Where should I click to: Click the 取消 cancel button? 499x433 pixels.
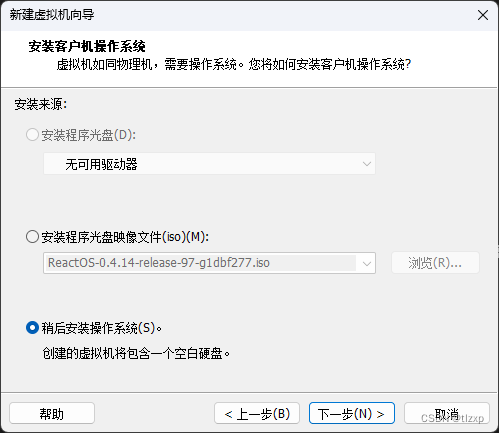pyautogui.click(x=447, y=413)
